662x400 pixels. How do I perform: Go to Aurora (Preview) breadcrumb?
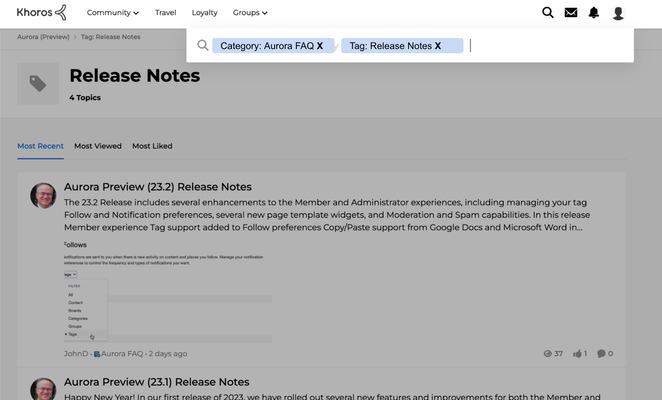[x=43, y=37]
